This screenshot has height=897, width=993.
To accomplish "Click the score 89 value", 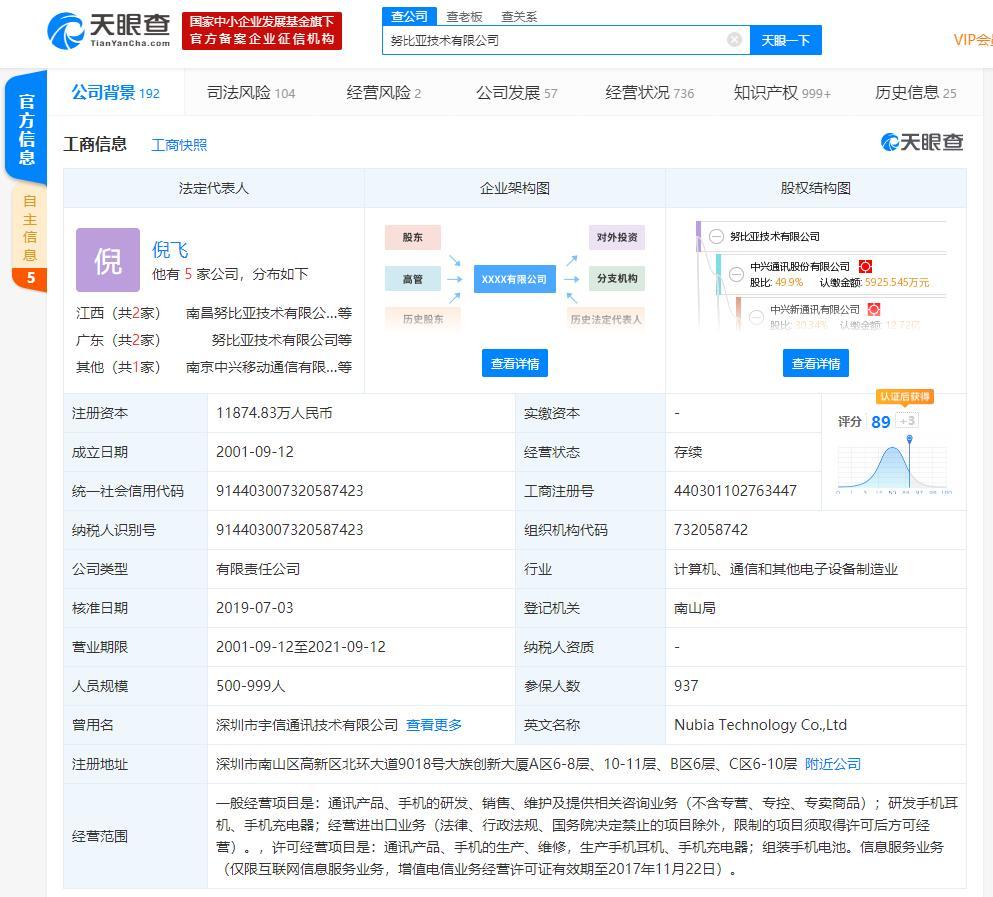I will coord(880,422).
